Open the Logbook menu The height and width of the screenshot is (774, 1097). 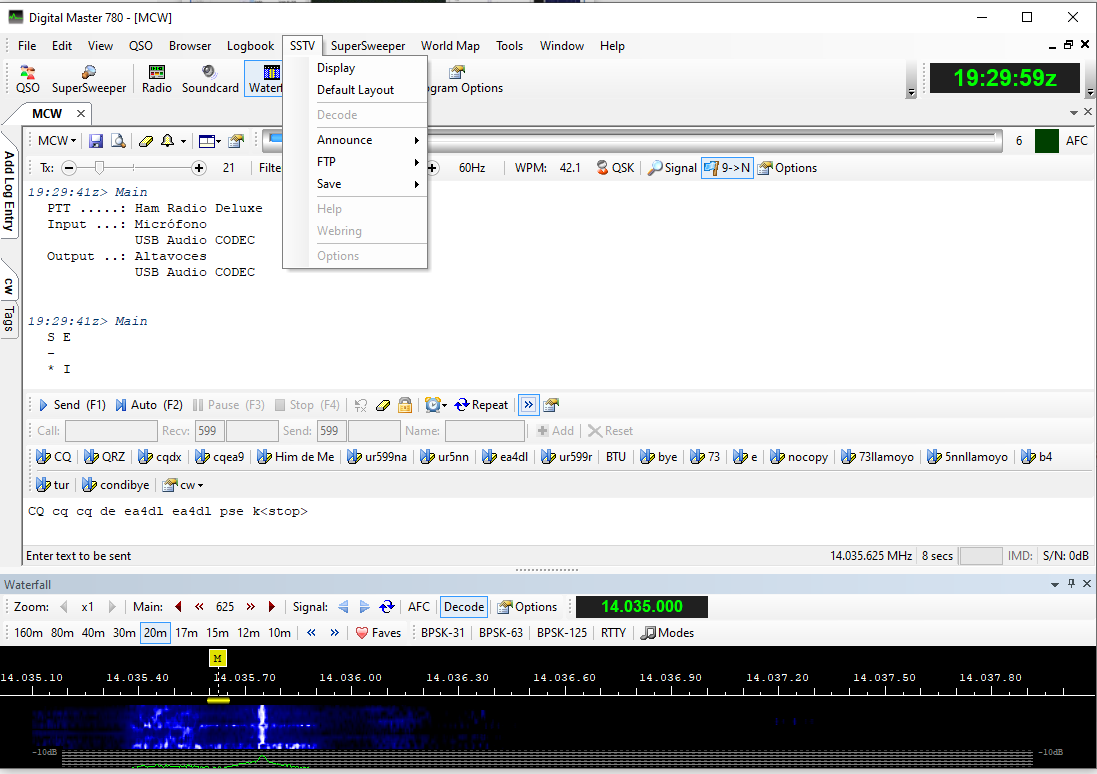[250, 45]
